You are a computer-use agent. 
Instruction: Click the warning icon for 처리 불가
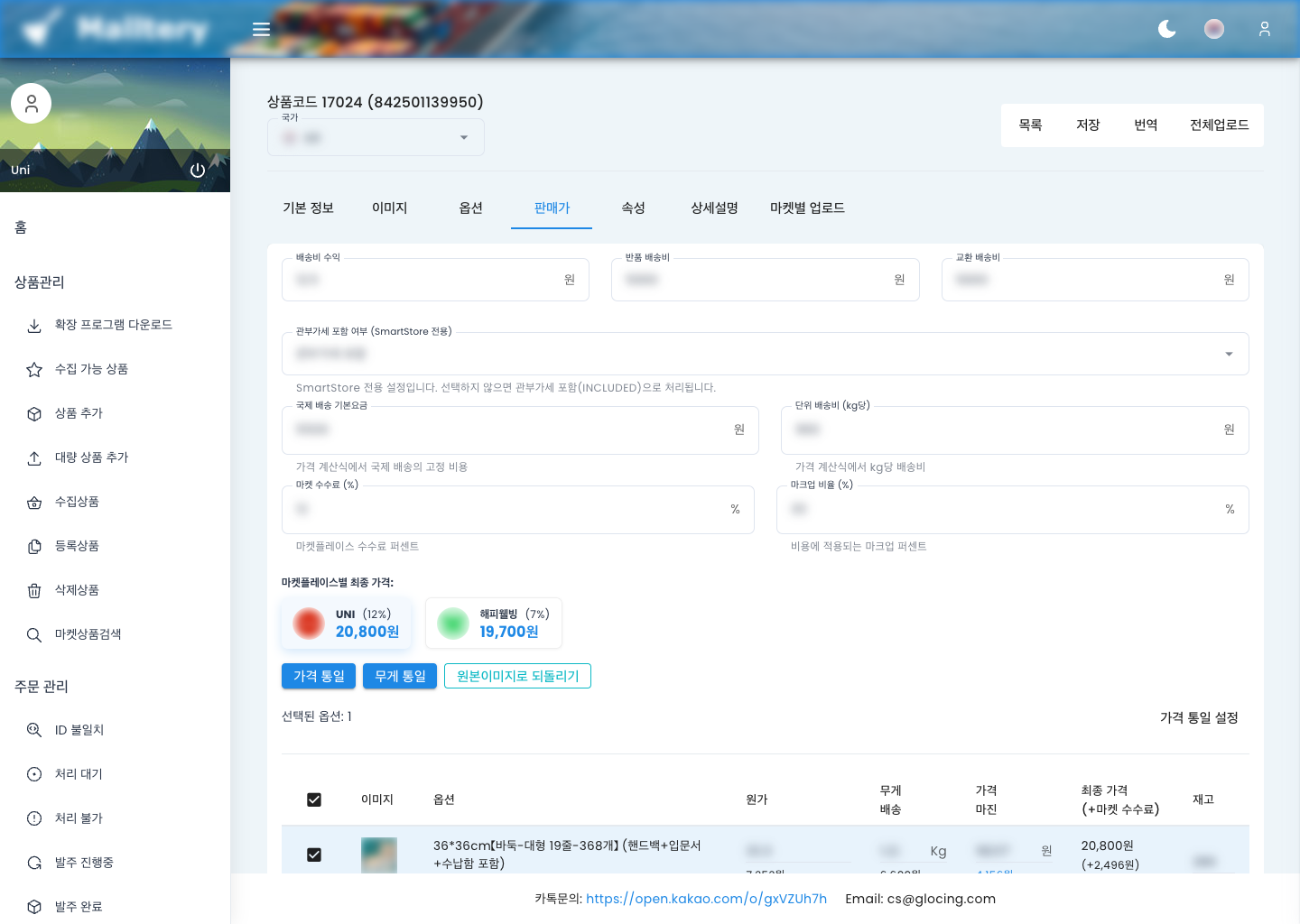[34, 818]
